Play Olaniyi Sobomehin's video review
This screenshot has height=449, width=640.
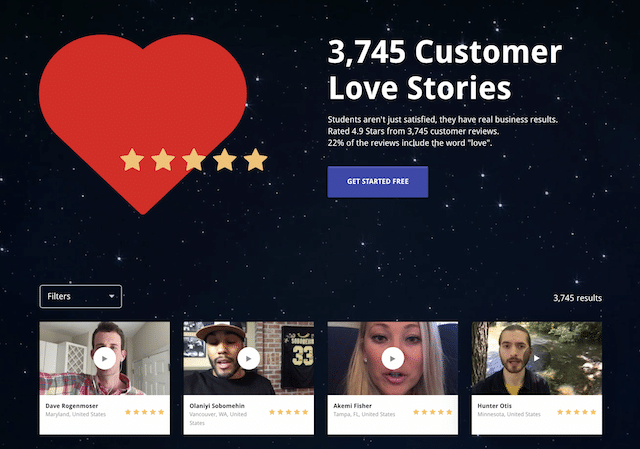(249, 358)
